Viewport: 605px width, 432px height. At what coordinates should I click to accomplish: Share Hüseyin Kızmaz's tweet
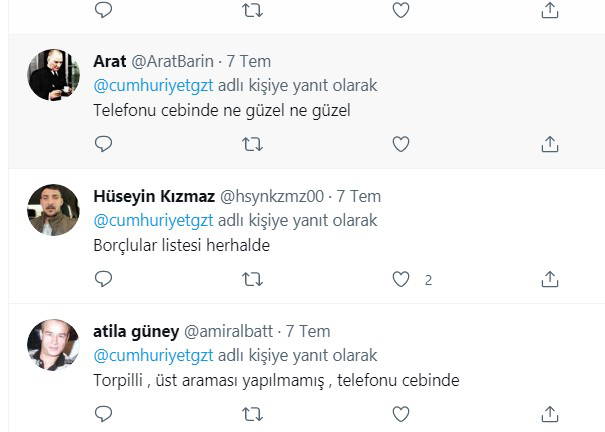click(549, 279)
